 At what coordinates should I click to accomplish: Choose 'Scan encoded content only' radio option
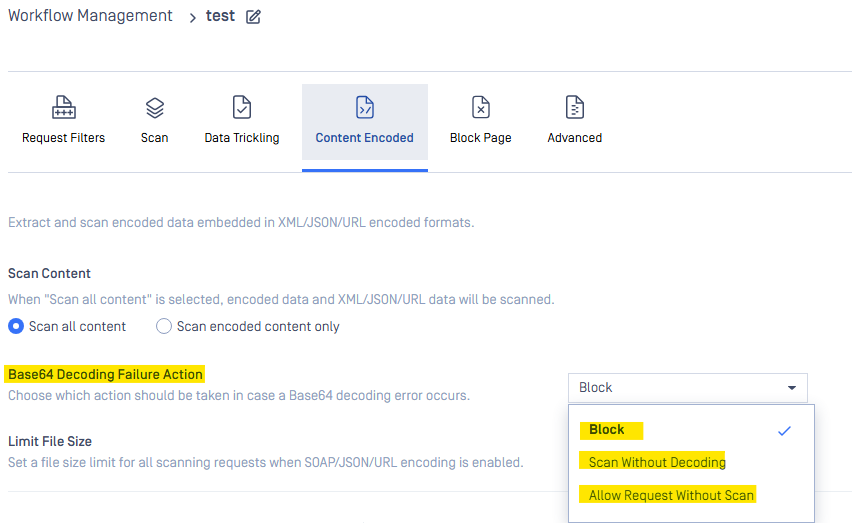point(164,326)
